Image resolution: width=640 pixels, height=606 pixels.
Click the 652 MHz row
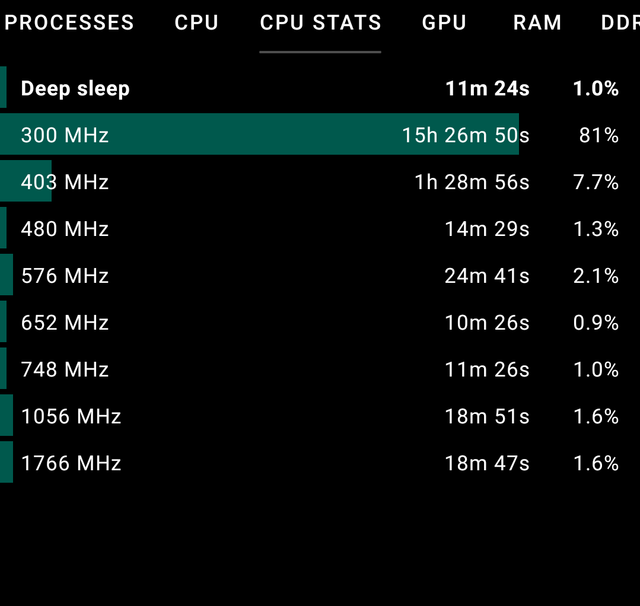click(x=320, y=322)
